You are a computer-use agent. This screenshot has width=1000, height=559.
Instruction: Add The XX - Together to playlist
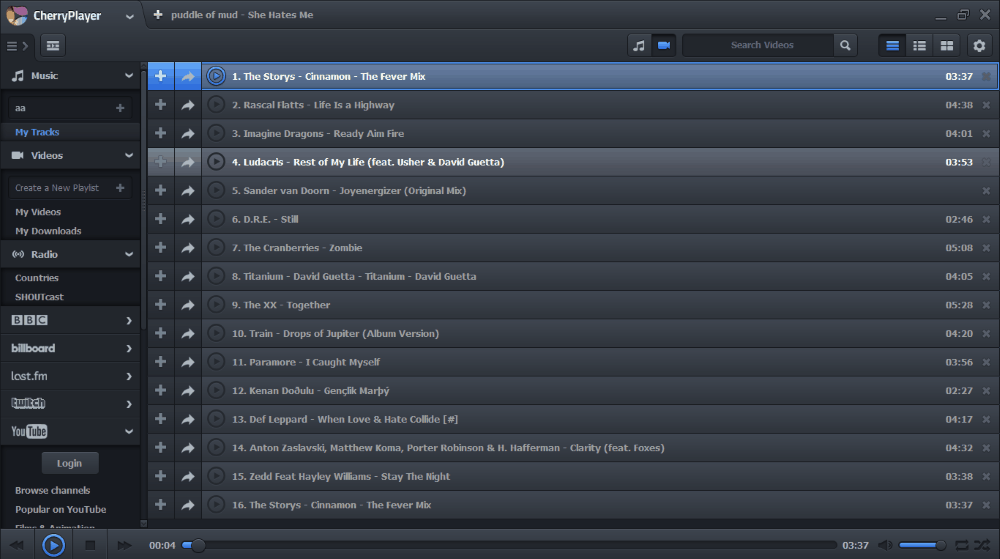[x=160, y=305]
